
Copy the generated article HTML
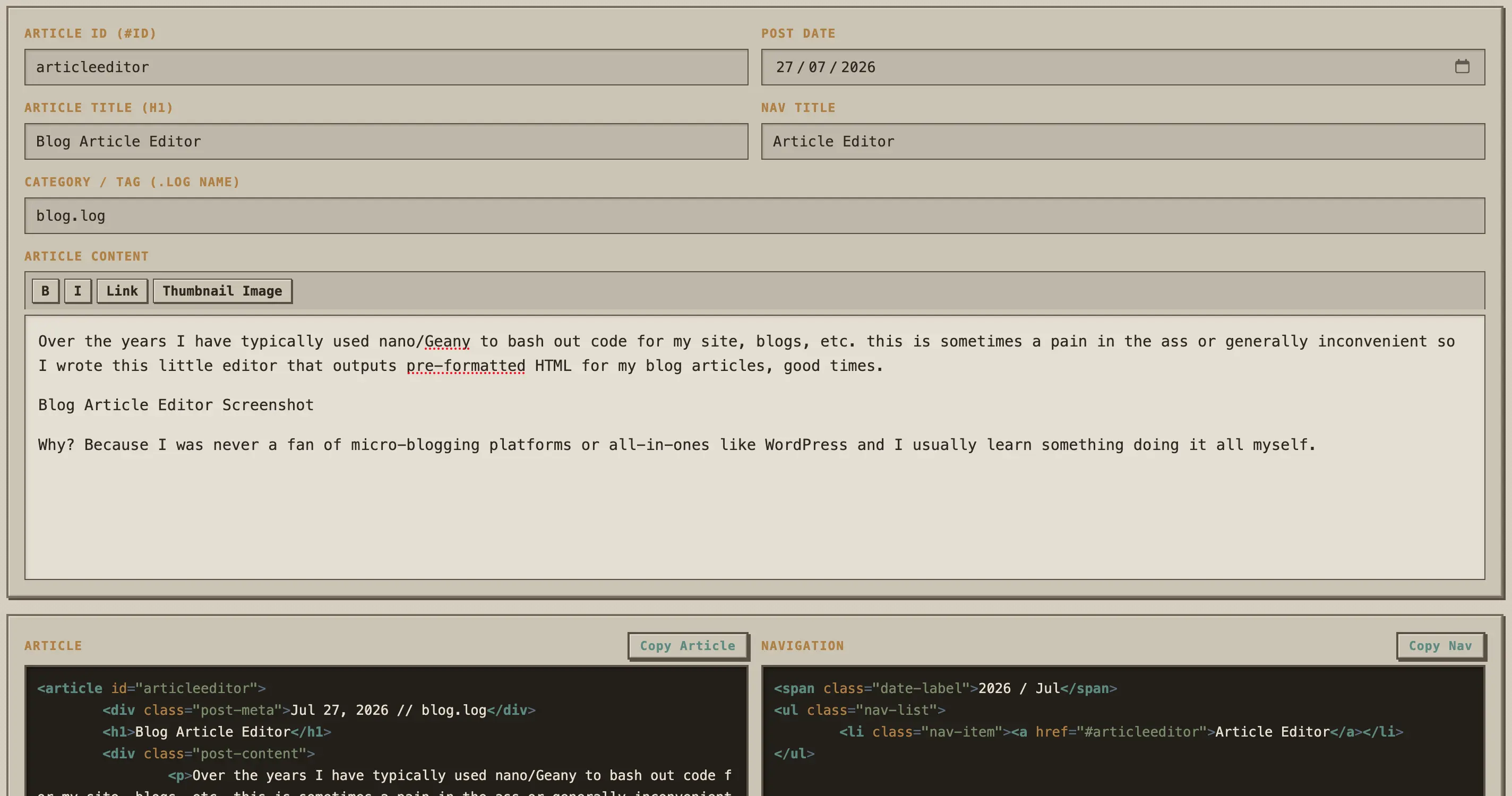[x=688, y=646]
